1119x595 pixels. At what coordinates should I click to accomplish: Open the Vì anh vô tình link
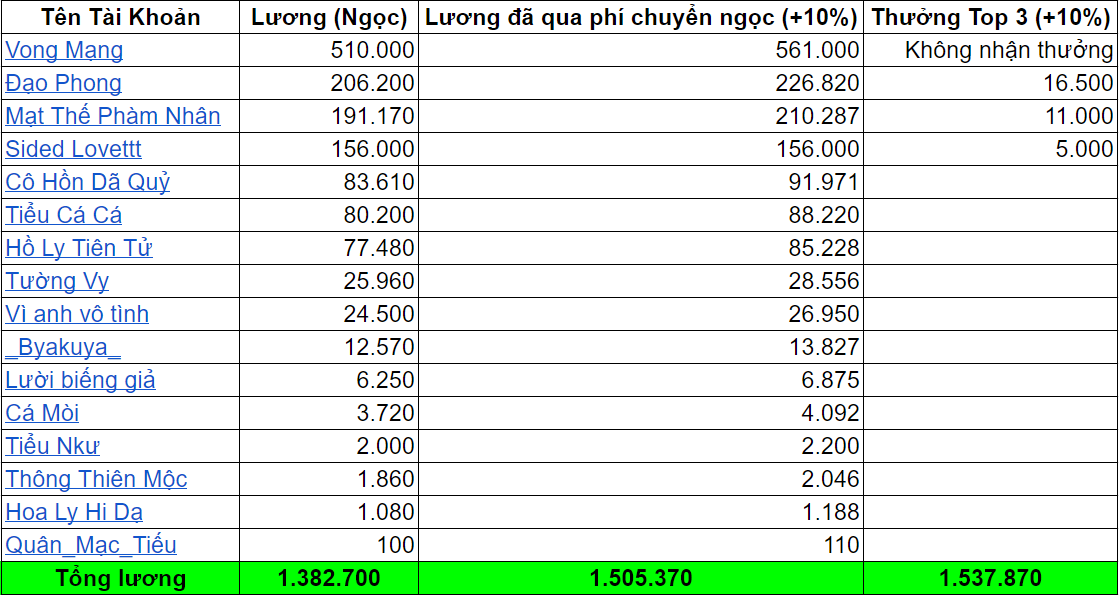point(75,314)
